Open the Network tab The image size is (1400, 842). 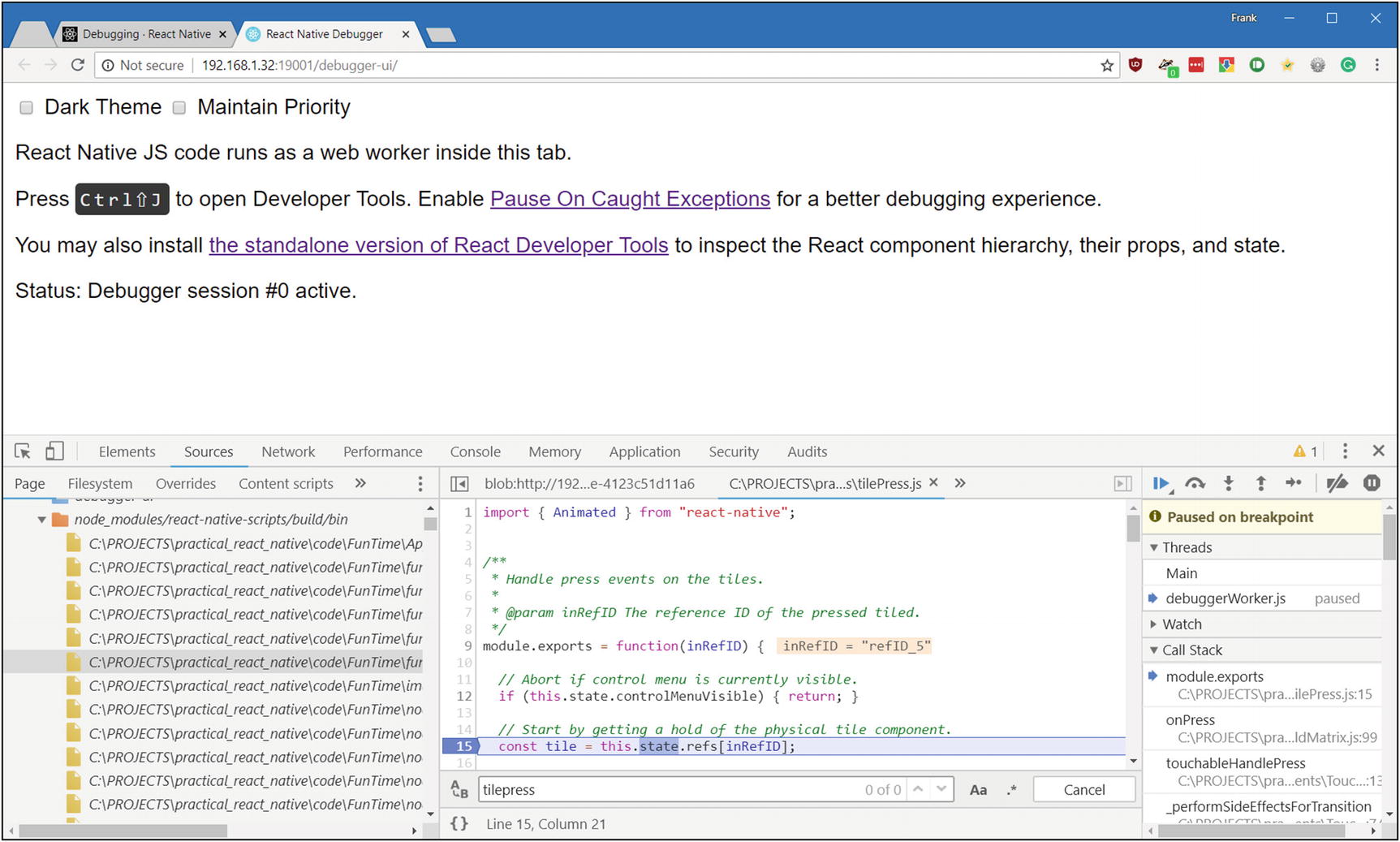tap(288, 452)
